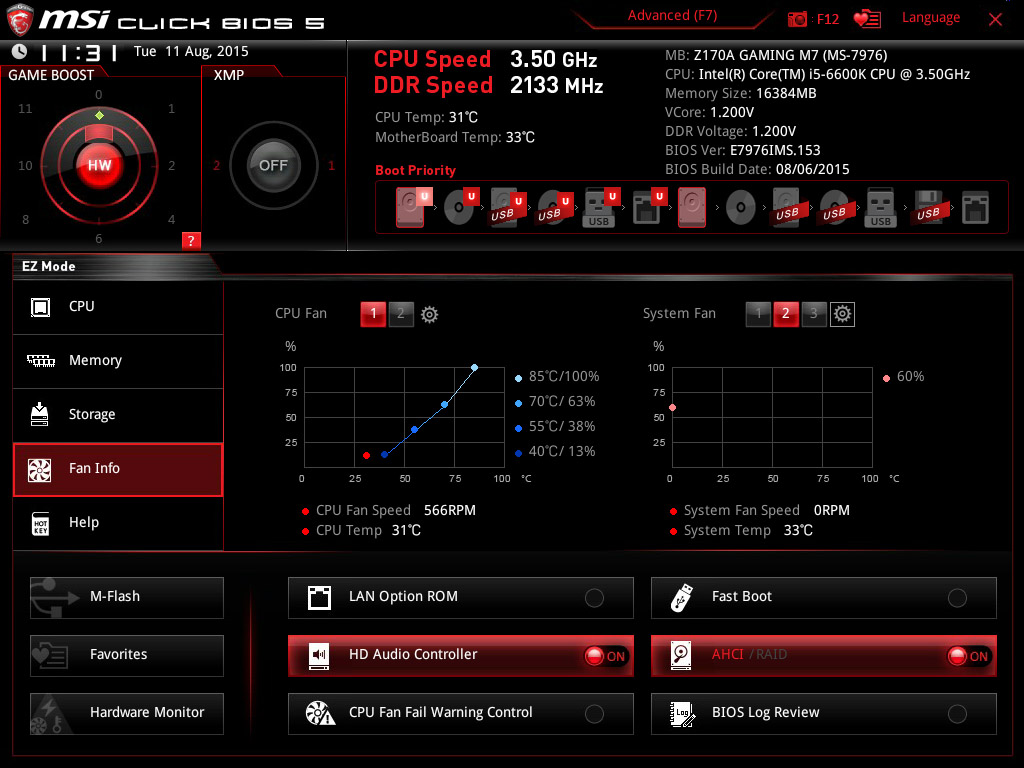Open CPU Fan gear settings
This screenshot has width=1024, height=768.
point(429,314)
